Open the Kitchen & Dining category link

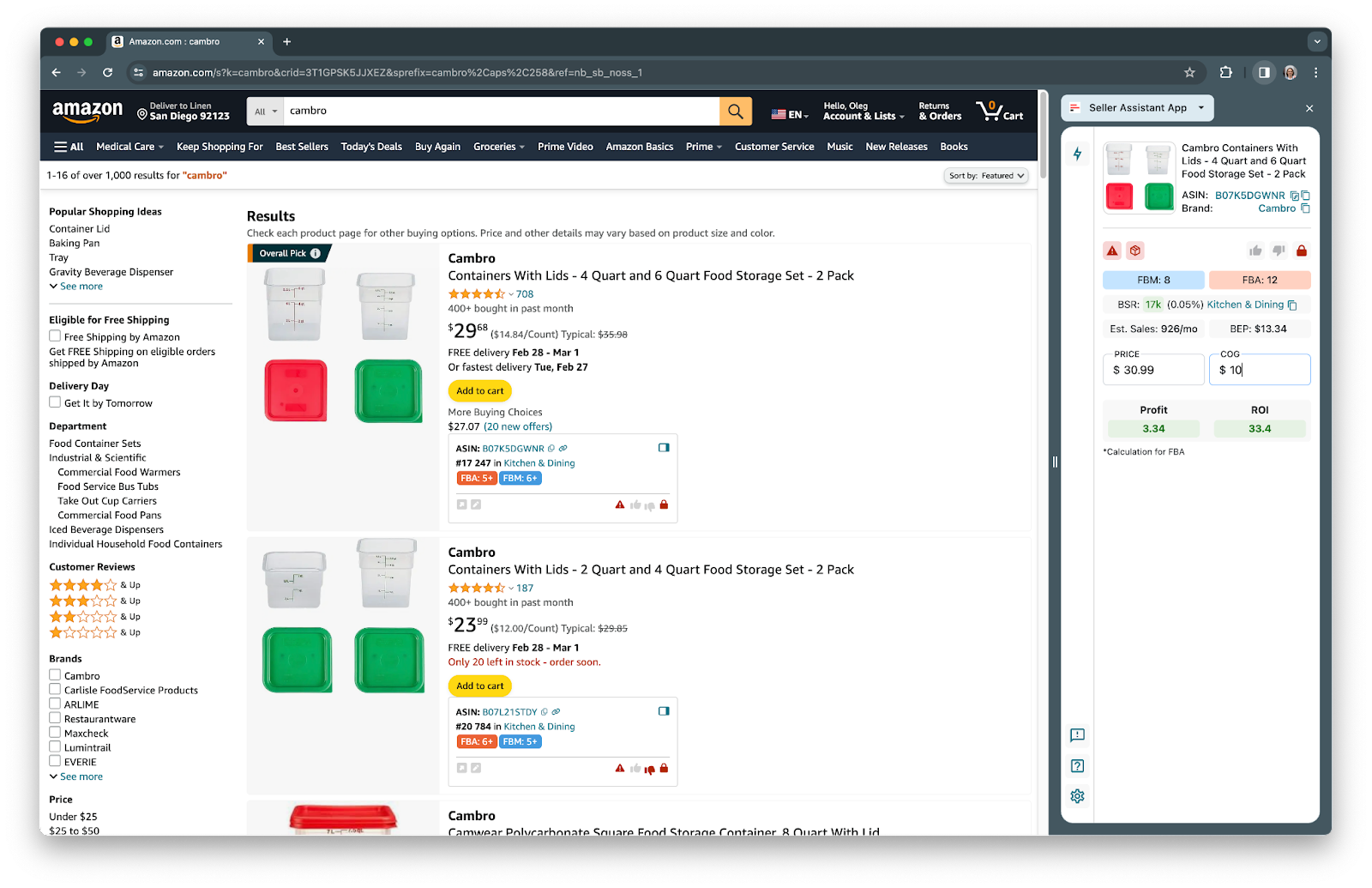(x=539, y=462)
